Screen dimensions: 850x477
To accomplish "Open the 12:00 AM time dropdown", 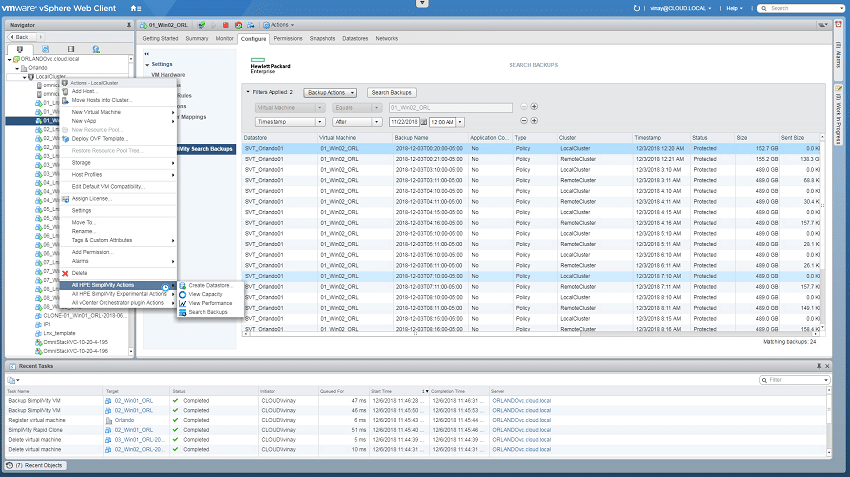I will (460, 123).
